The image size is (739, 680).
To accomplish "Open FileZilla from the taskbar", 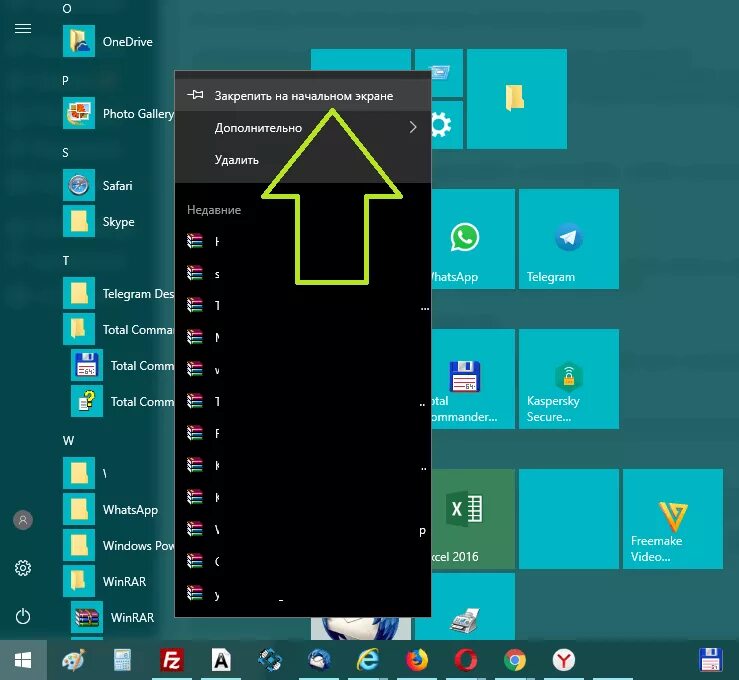I will pyautogui.click(x=172, y=660).
